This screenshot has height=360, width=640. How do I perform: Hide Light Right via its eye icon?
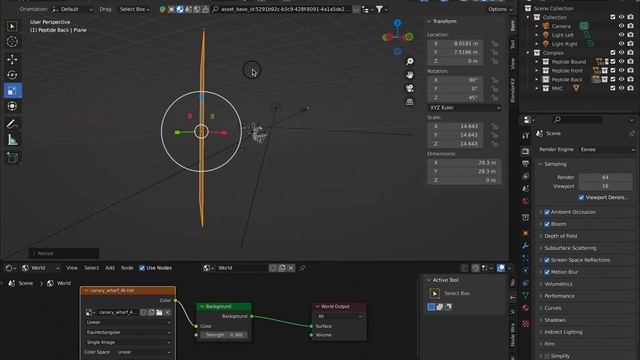pos(621,44)
